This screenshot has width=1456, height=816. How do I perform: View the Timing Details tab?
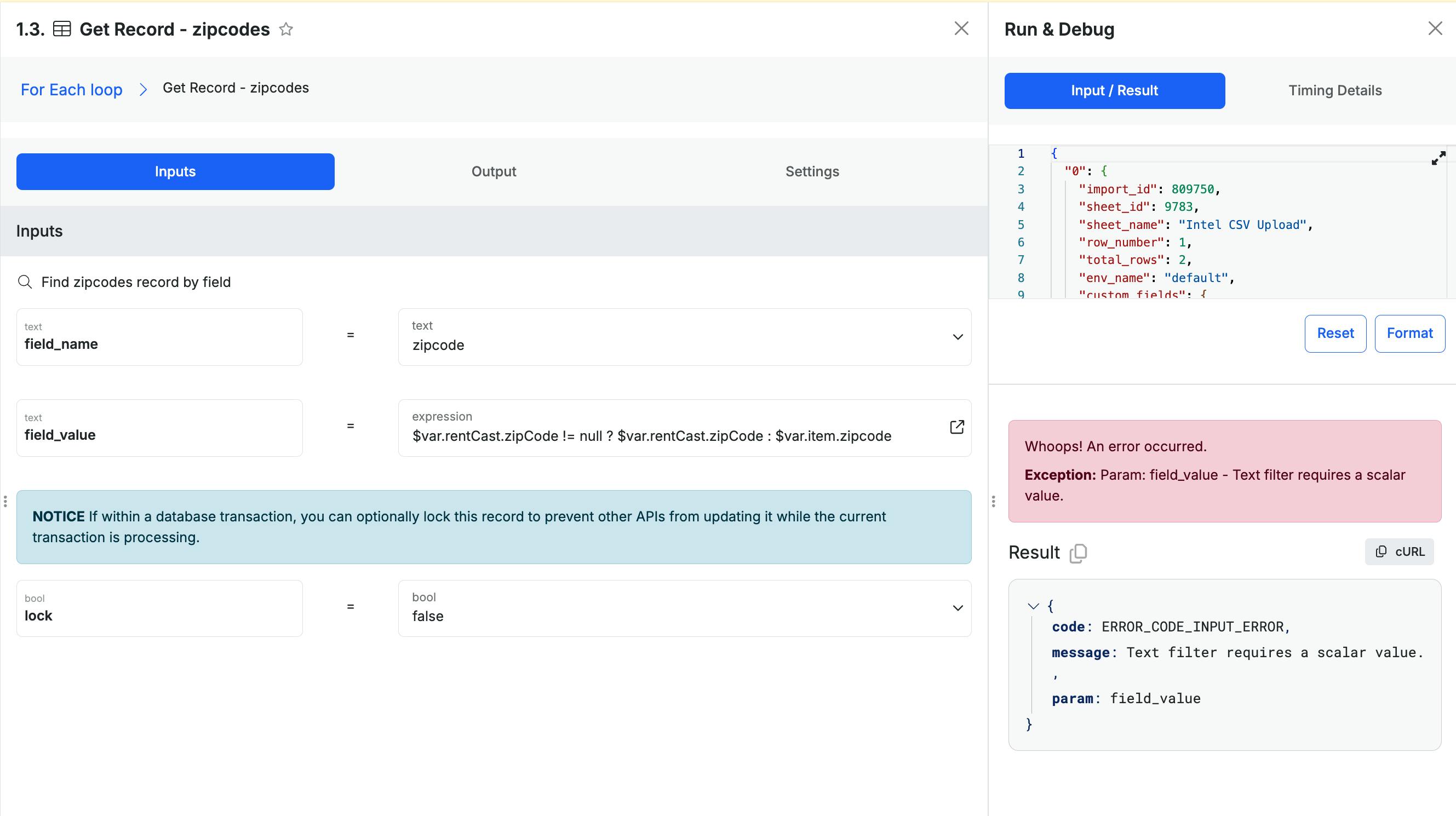coord(1335,90)
